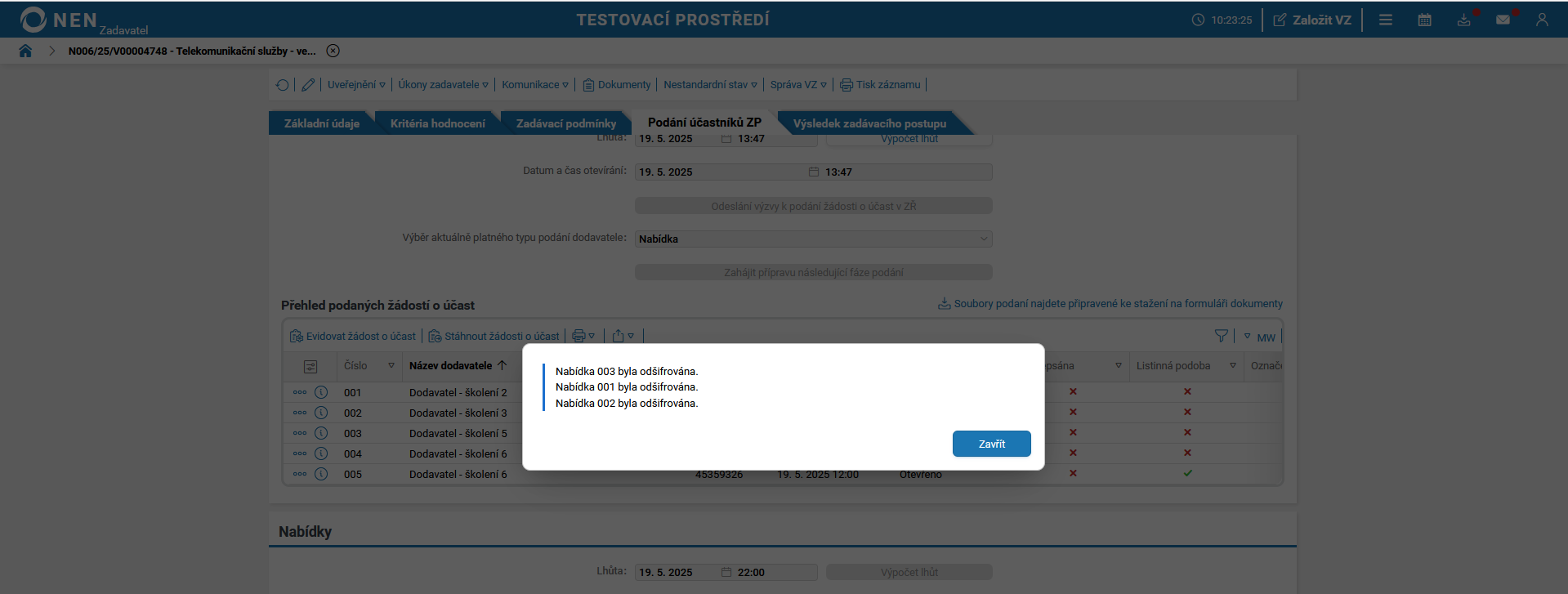Click Stáhnout žádosti o účast
The image size is (1568, 594).
coord(494,336)
